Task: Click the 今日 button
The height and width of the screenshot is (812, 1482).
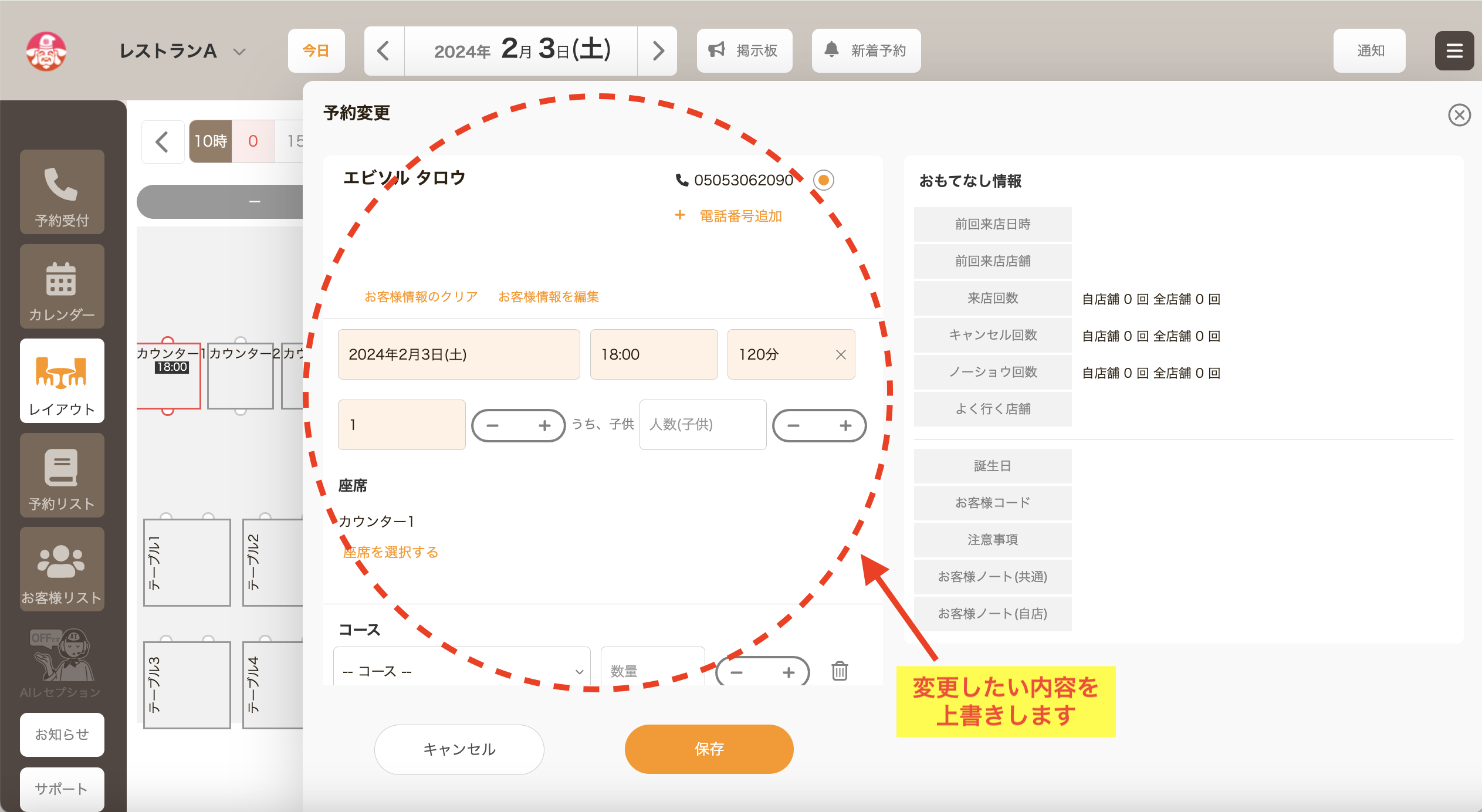Action: tap(316, 51)
